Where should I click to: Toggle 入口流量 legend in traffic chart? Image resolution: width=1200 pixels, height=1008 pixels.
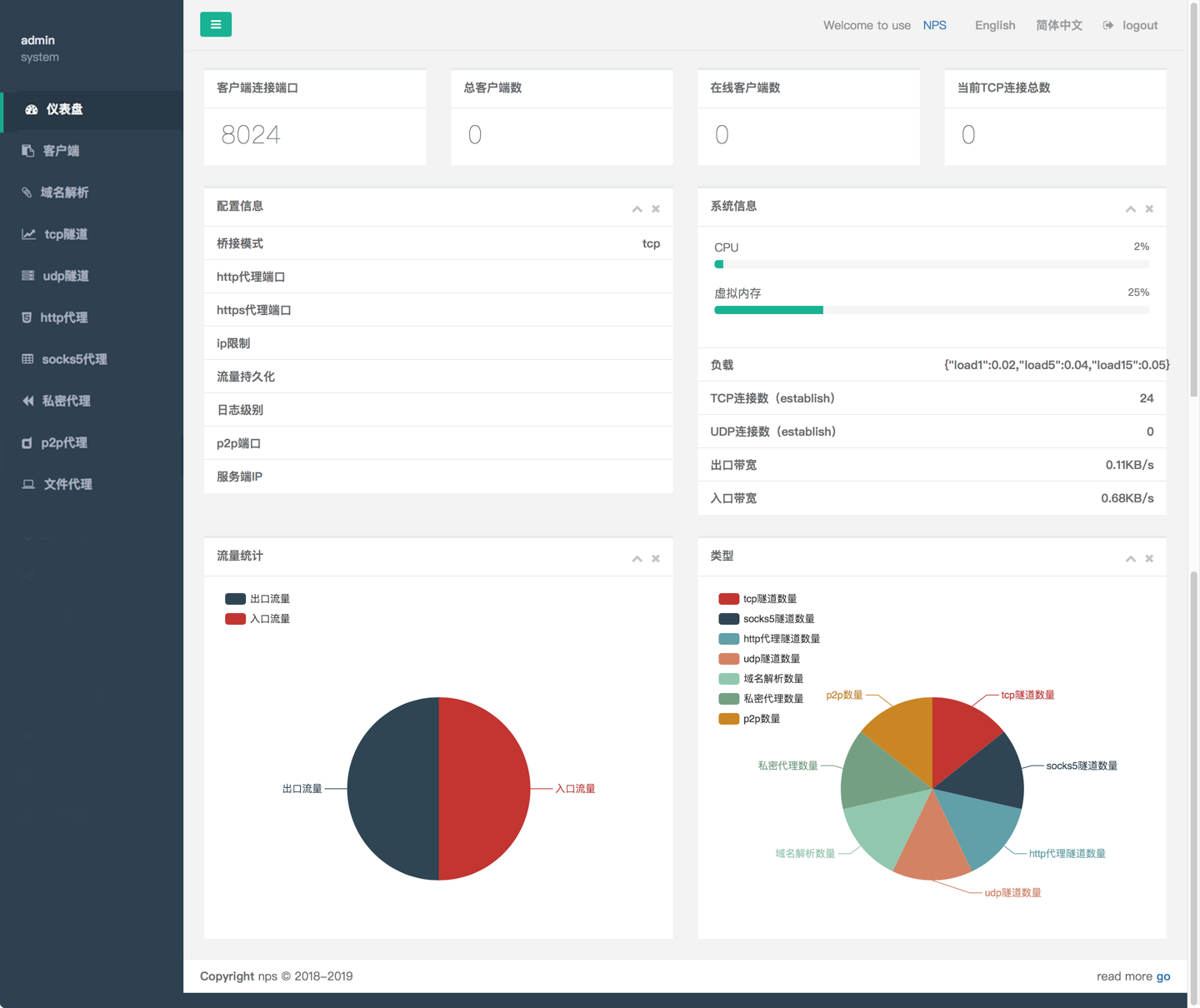click(258, 619)
